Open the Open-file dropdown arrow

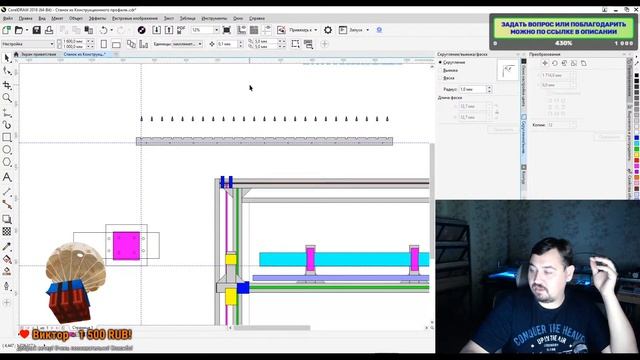pyautogui.click(x=27, y=30)
